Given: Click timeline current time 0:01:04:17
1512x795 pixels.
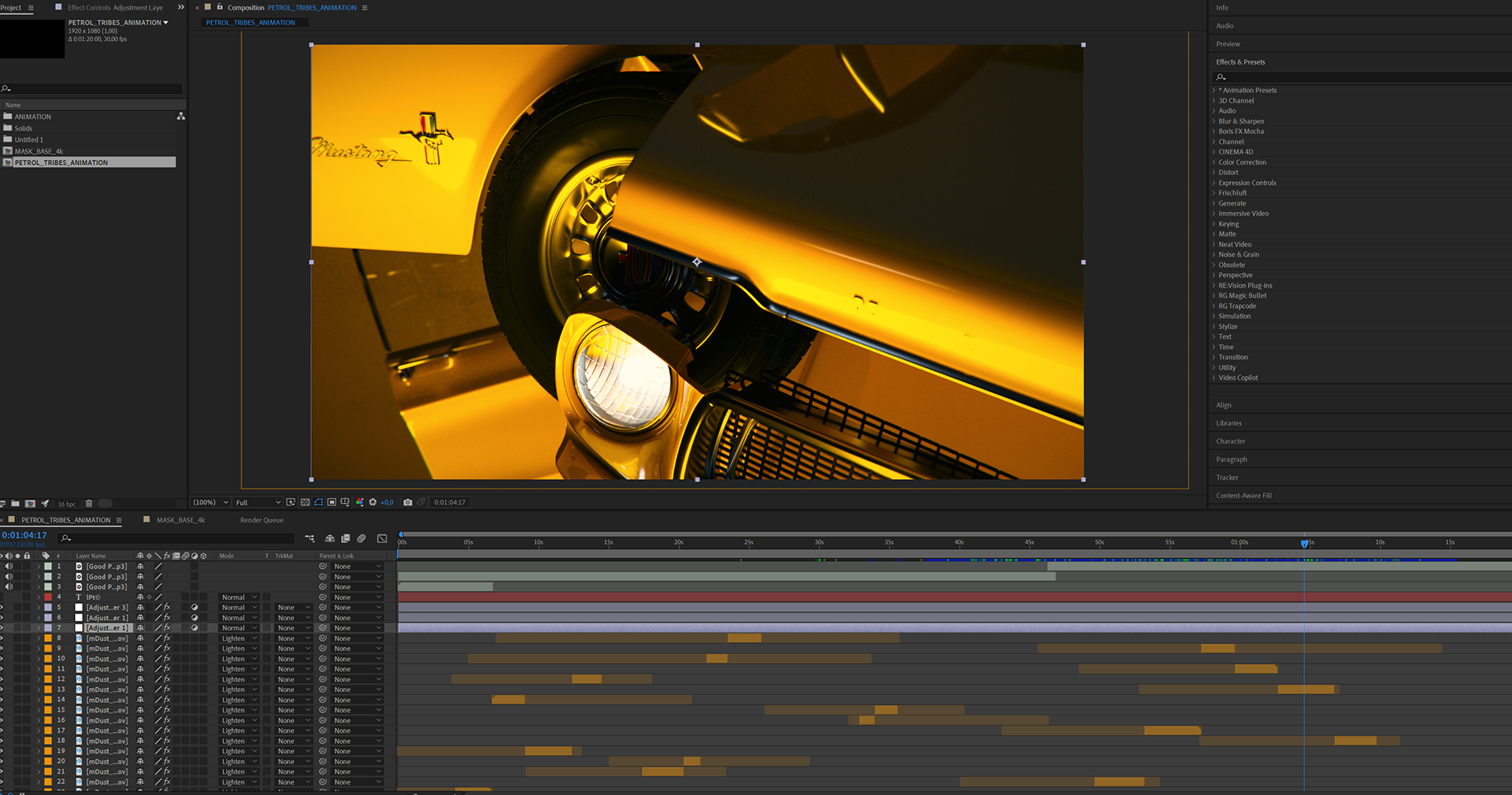Looking at the screenshot, I should click(24, 535).
